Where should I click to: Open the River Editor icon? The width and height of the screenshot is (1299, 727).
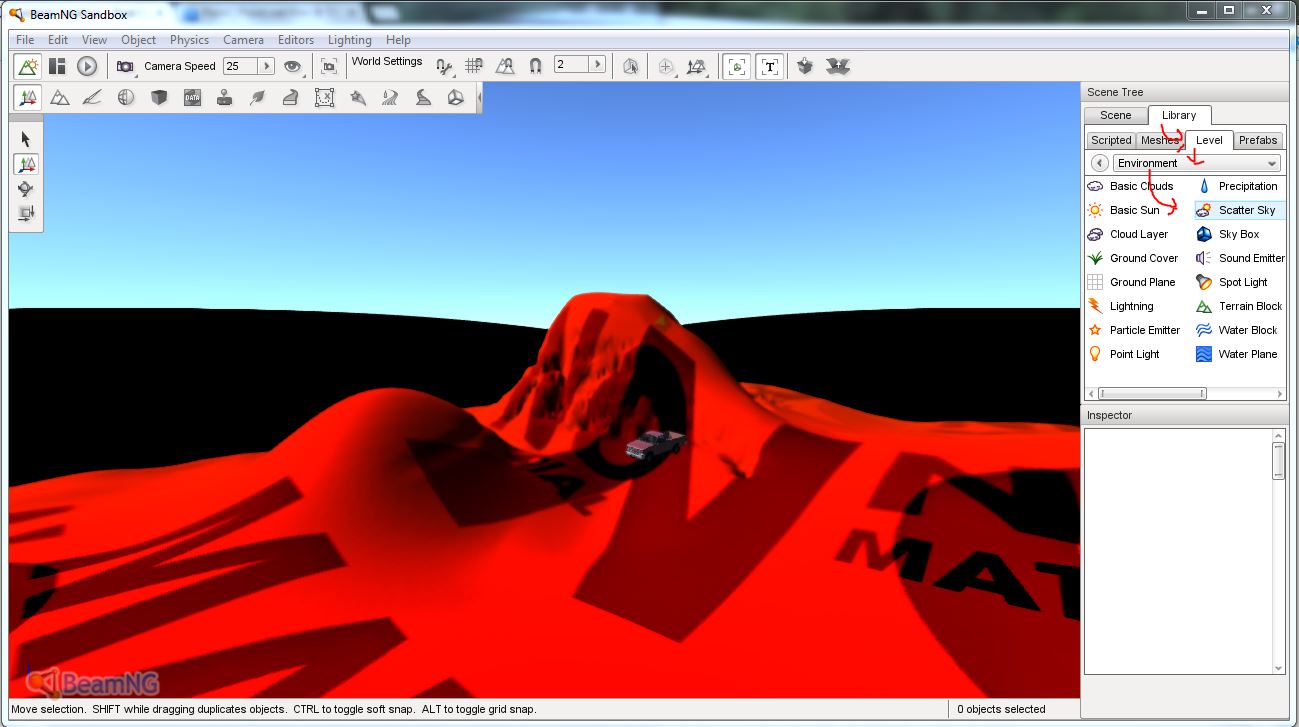[x=390, y=97]
